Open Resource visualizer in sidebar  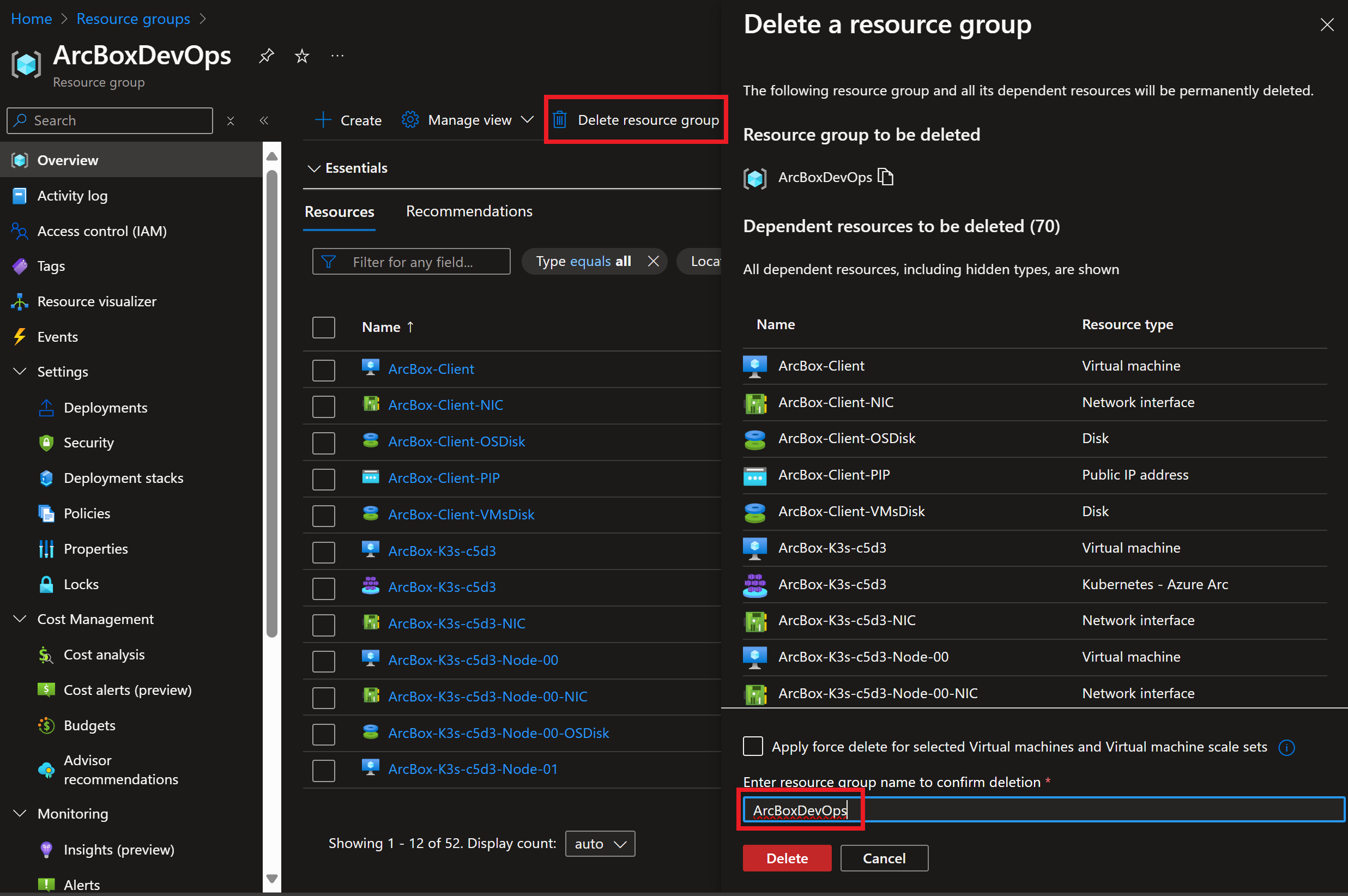[x=96, y=301]
